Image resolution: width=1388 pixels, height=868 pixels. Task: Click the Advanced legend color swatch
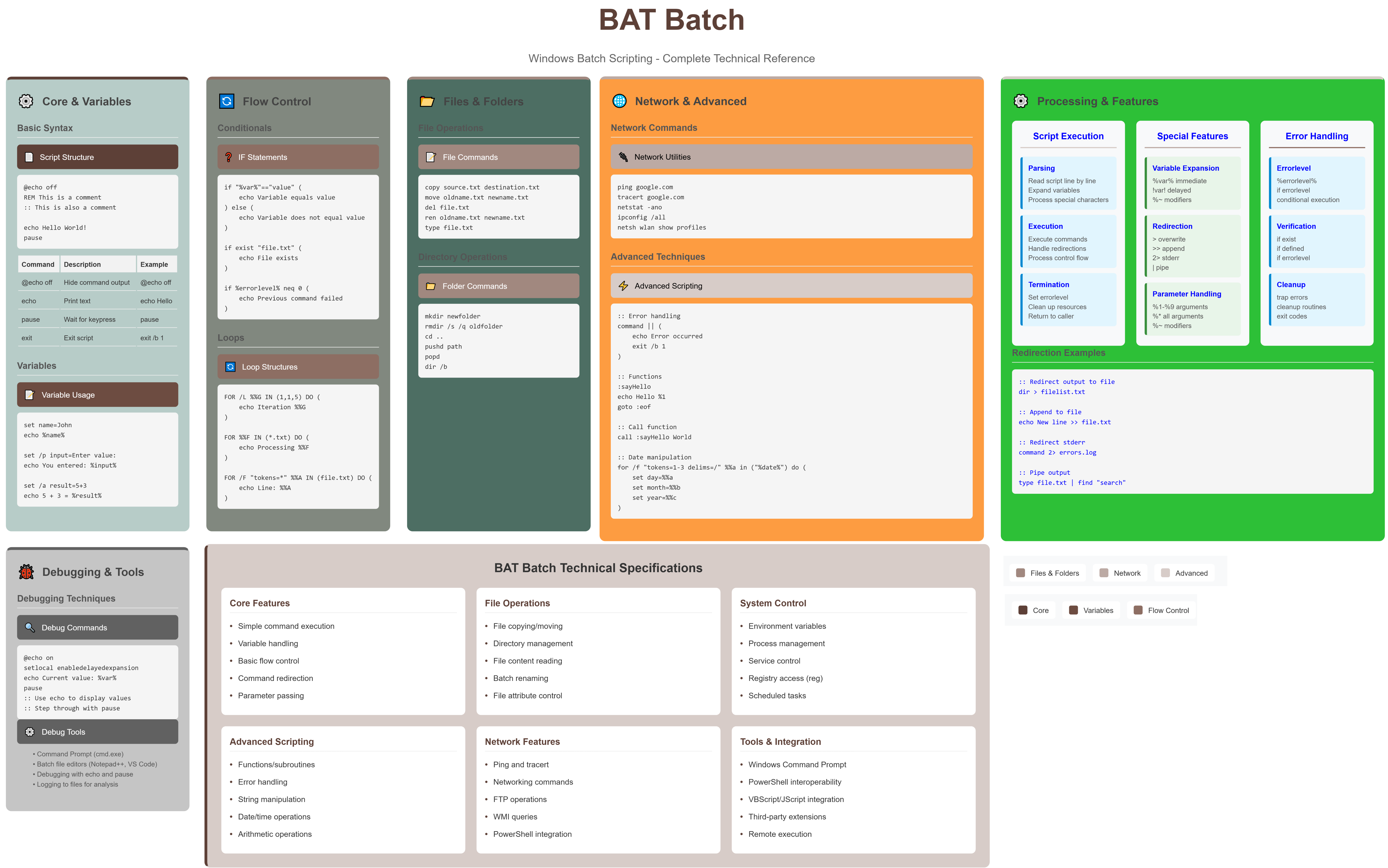[x=1165, y=573]
